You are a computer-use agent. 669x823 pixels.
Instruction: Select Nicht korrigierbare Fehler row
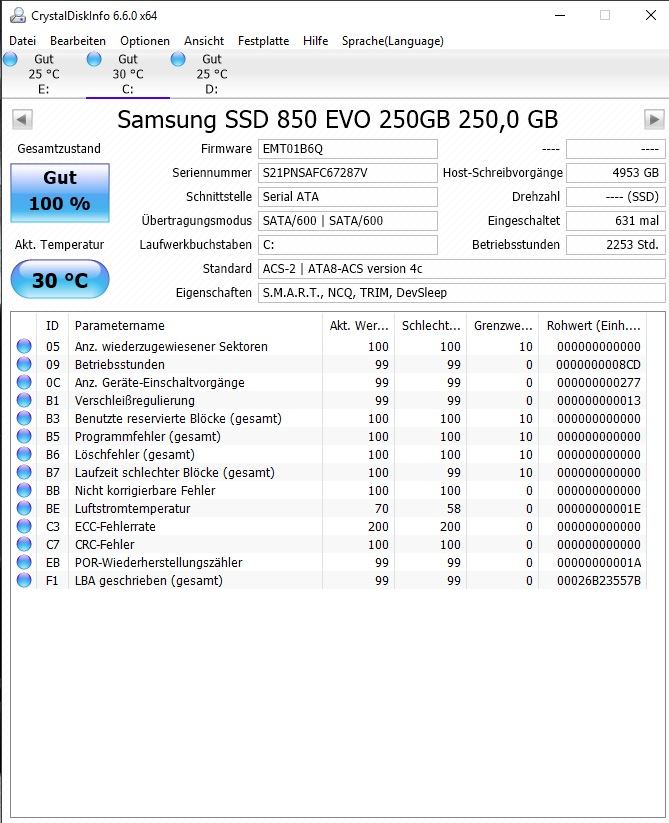329,490
